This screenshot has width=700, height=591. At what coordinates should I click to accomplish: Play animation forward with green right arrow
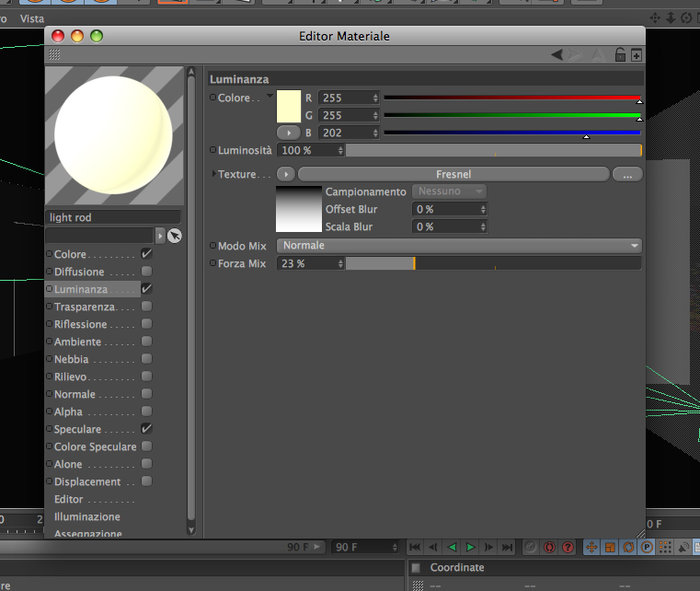tap(470, 547)
